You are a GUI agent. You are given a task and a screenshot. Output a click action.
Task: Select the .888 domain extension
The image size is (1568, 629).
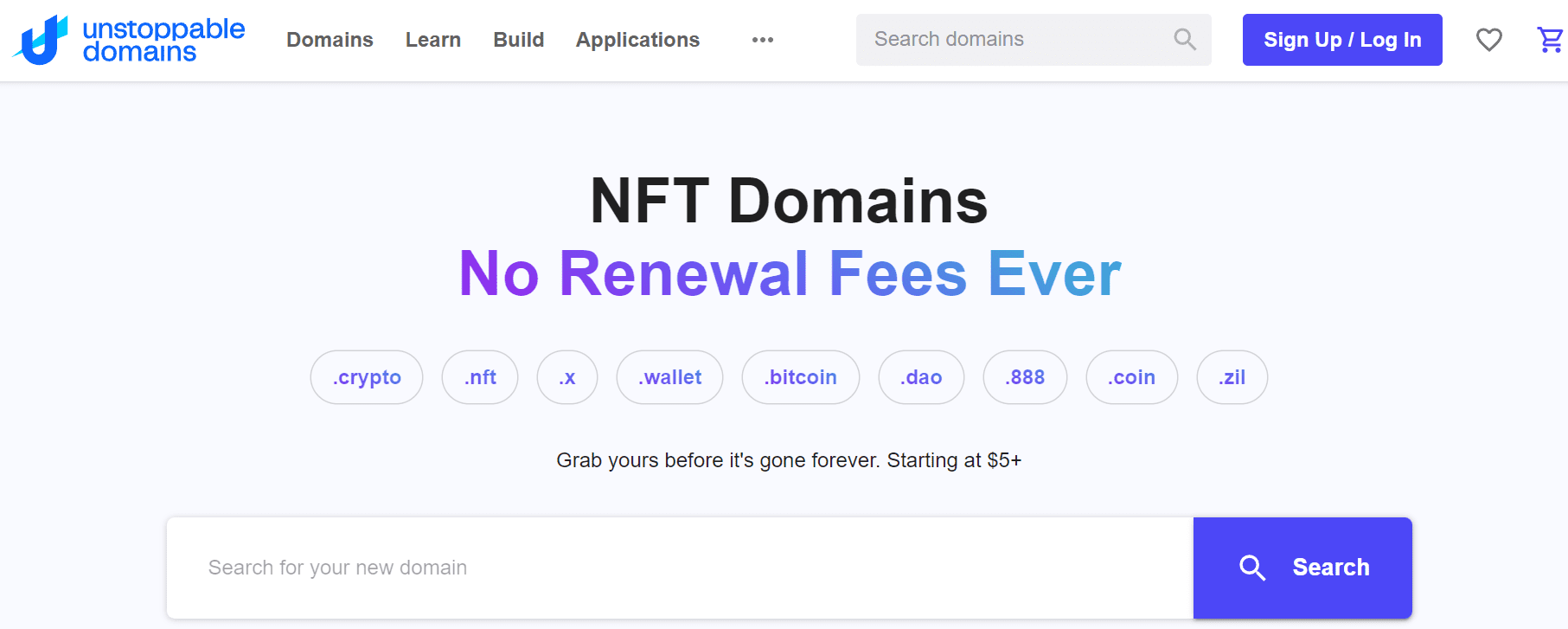pyautogui.click(x=1024, y=377)
